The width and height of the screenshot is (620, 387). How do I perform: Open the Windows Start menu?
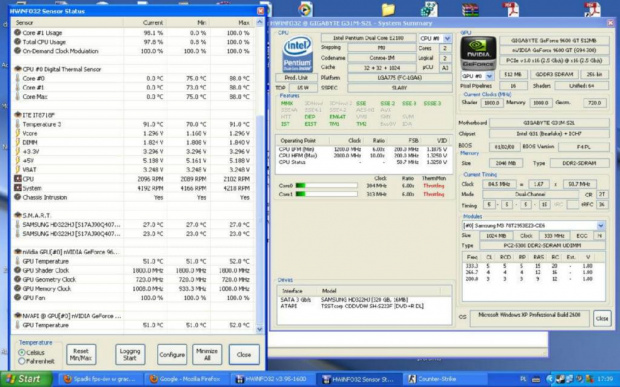tap(26, 379)
